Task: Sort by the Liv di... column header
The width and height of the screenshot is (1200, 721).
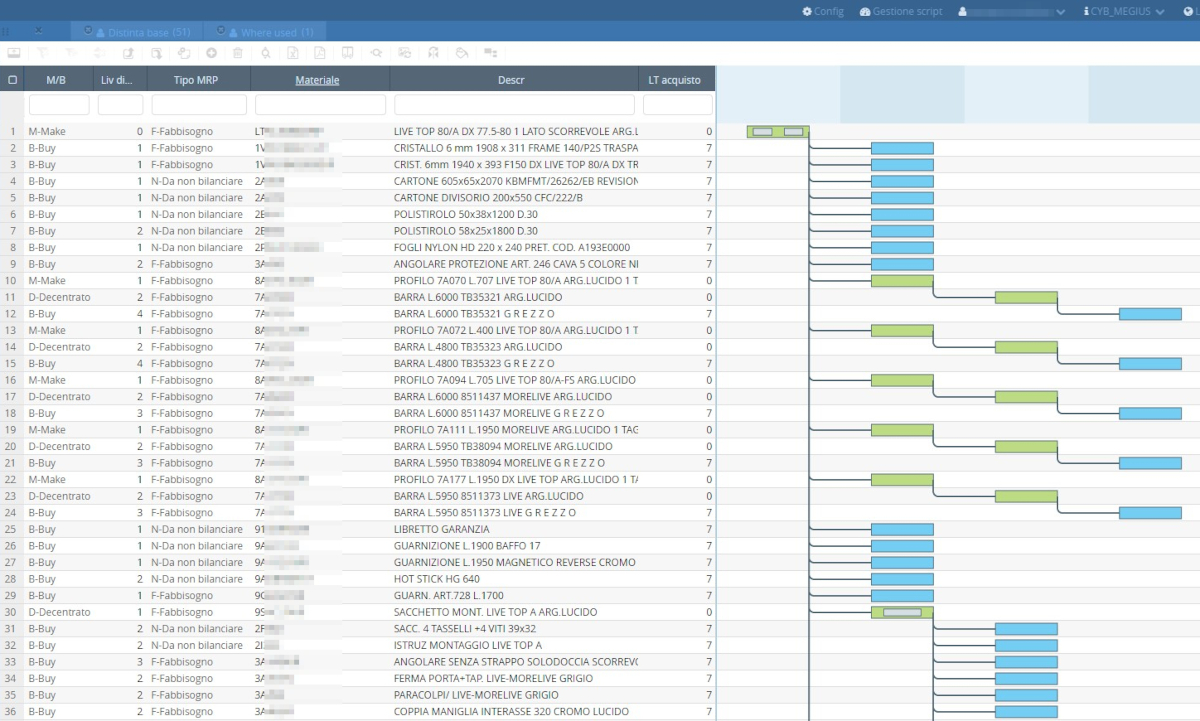Action: (x=119, y=80)
